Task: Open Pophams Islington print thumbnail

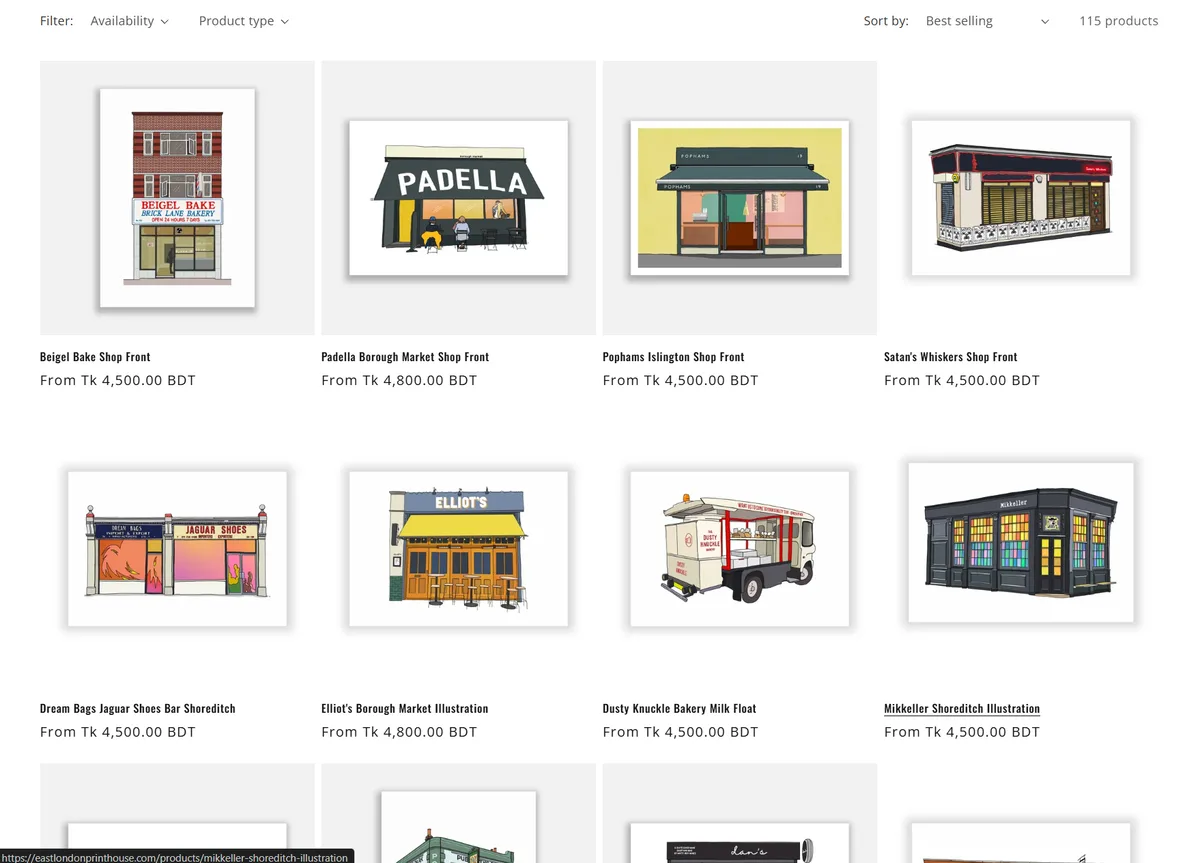Action: pos(740,198)
